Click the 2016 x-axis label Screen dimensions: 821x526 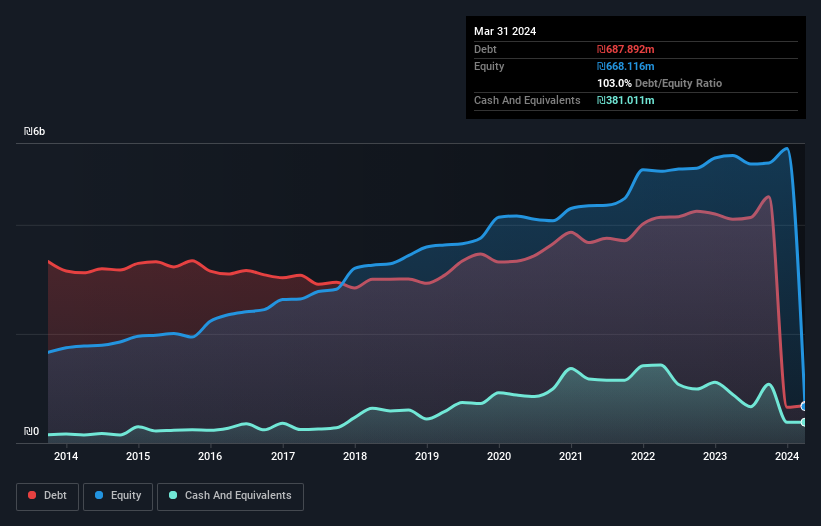pos(210,456)
